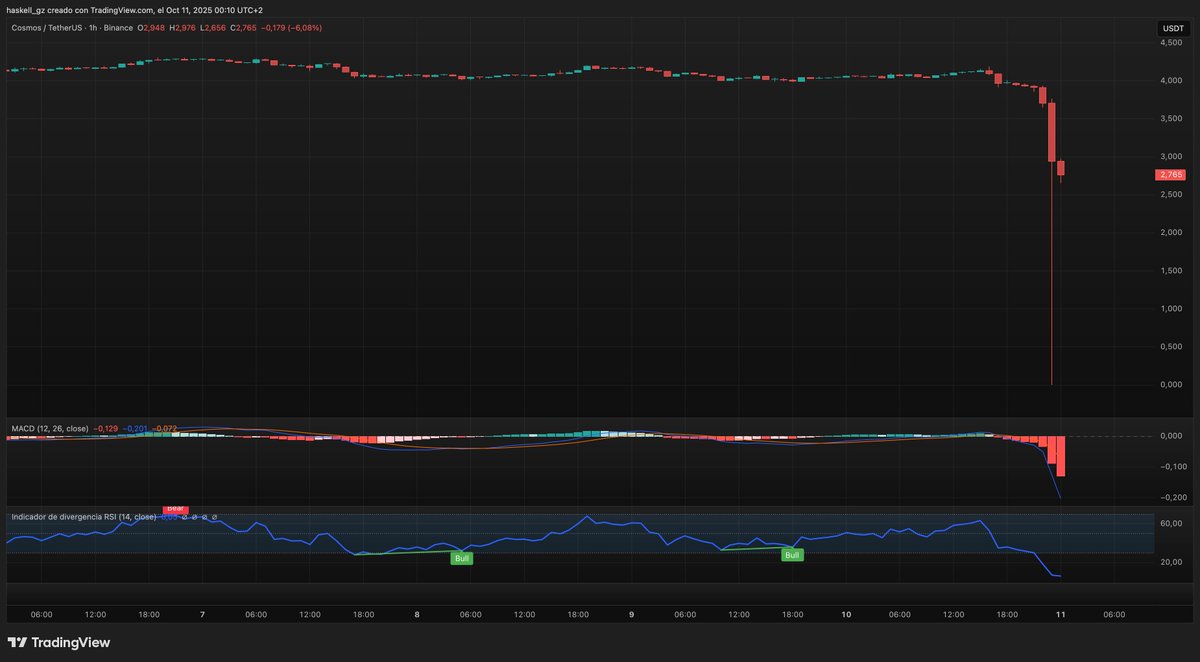This screenshot has height=662, width=1200.
Task: Open the MACD (12, 26, close) indicator legend
Action: pyautogui.click(x=49, y=428)
